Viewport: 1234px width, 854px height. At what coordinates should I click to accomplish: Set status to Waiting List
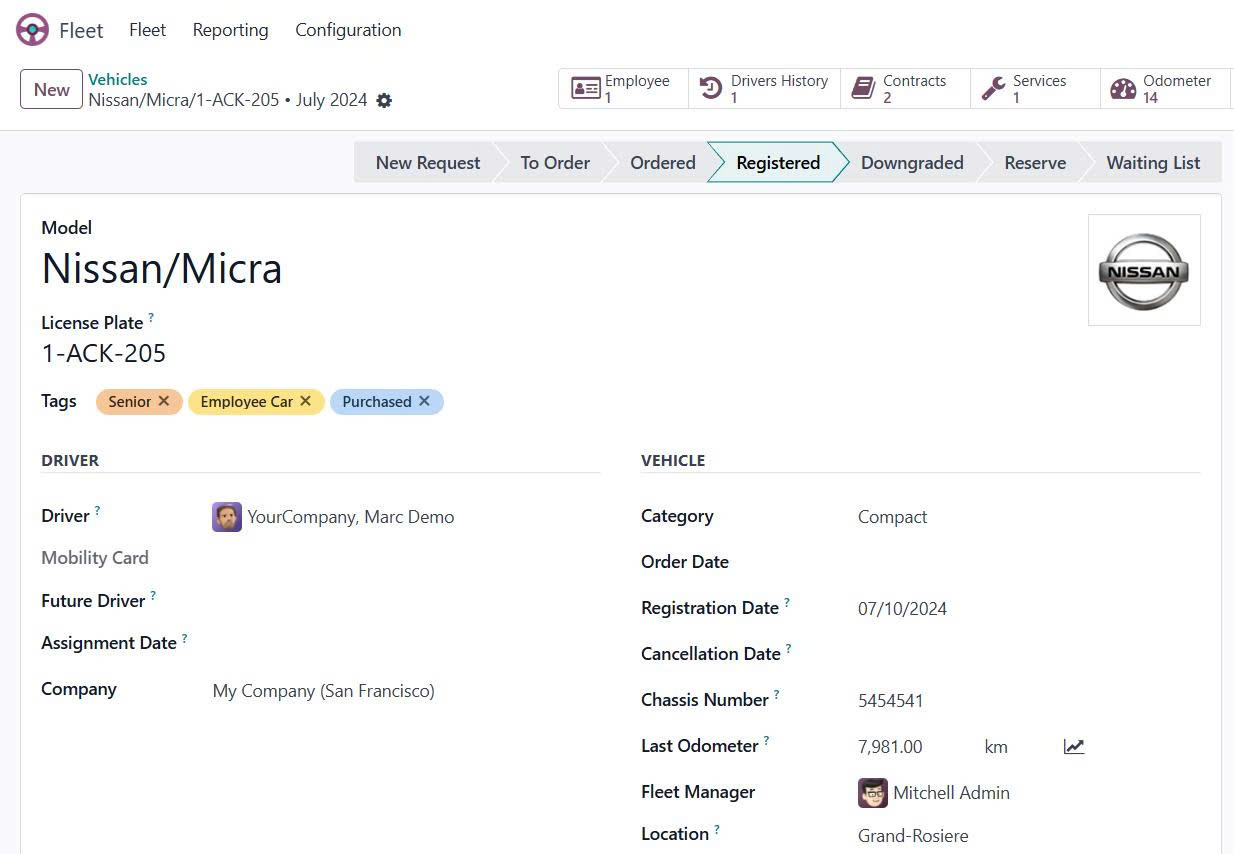coord(1153,162)
